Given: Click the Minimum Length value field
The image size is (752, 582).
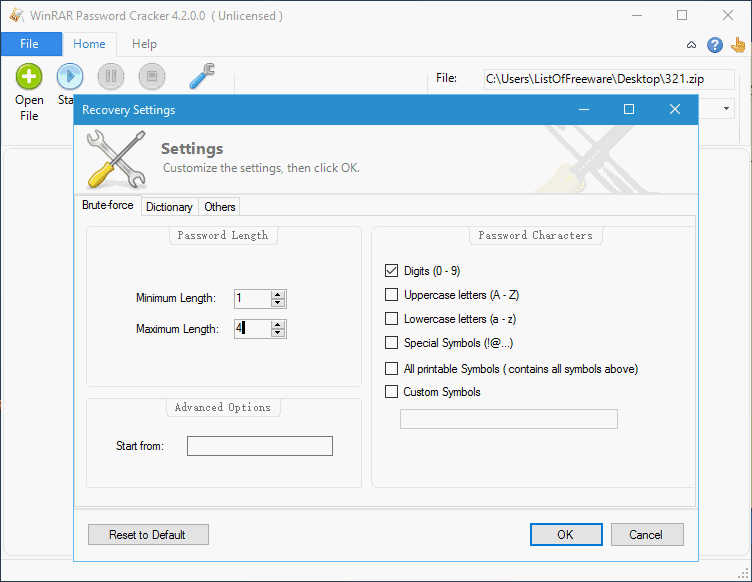Looking at the screenshot, I should (x=252, y=299).
